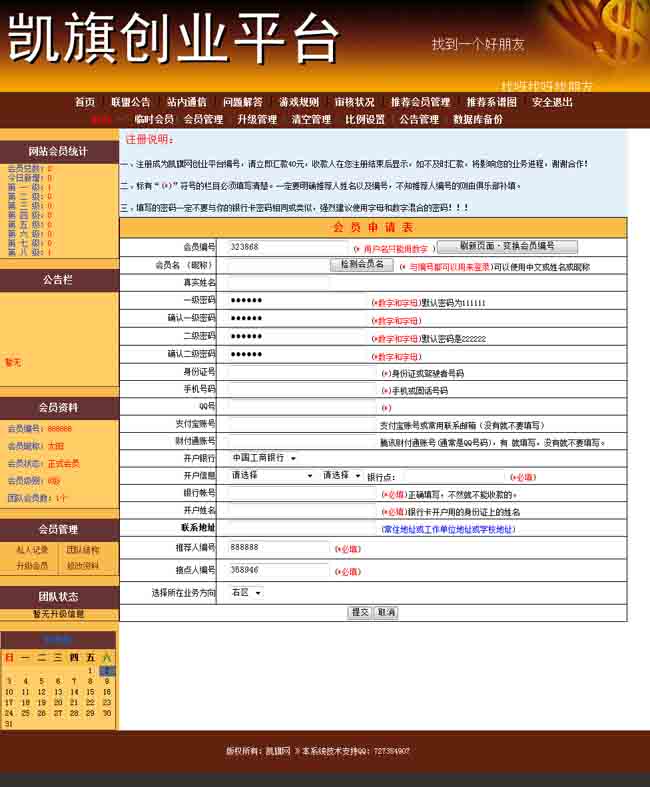Click 修改资料 in the sidebar

(x=83, y=566)
